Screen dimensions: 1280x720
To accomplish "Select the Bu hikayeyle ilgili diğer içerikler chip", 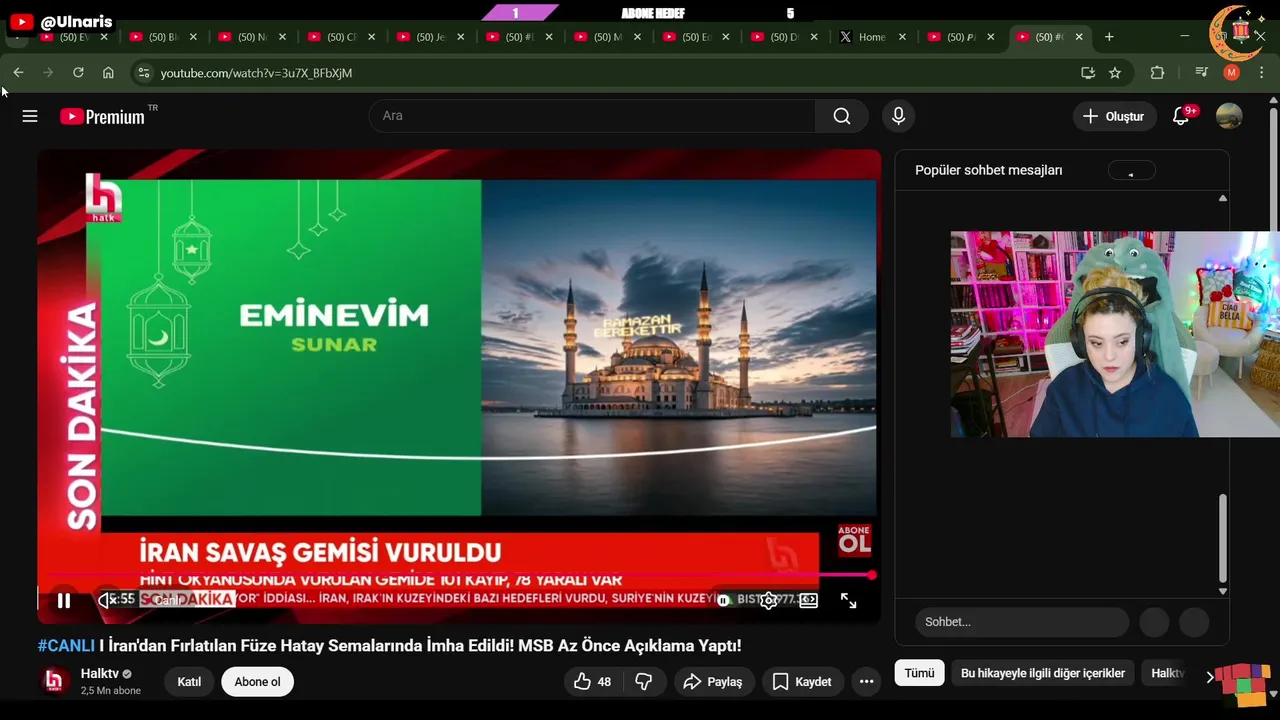I will [x=1043, y=674].
